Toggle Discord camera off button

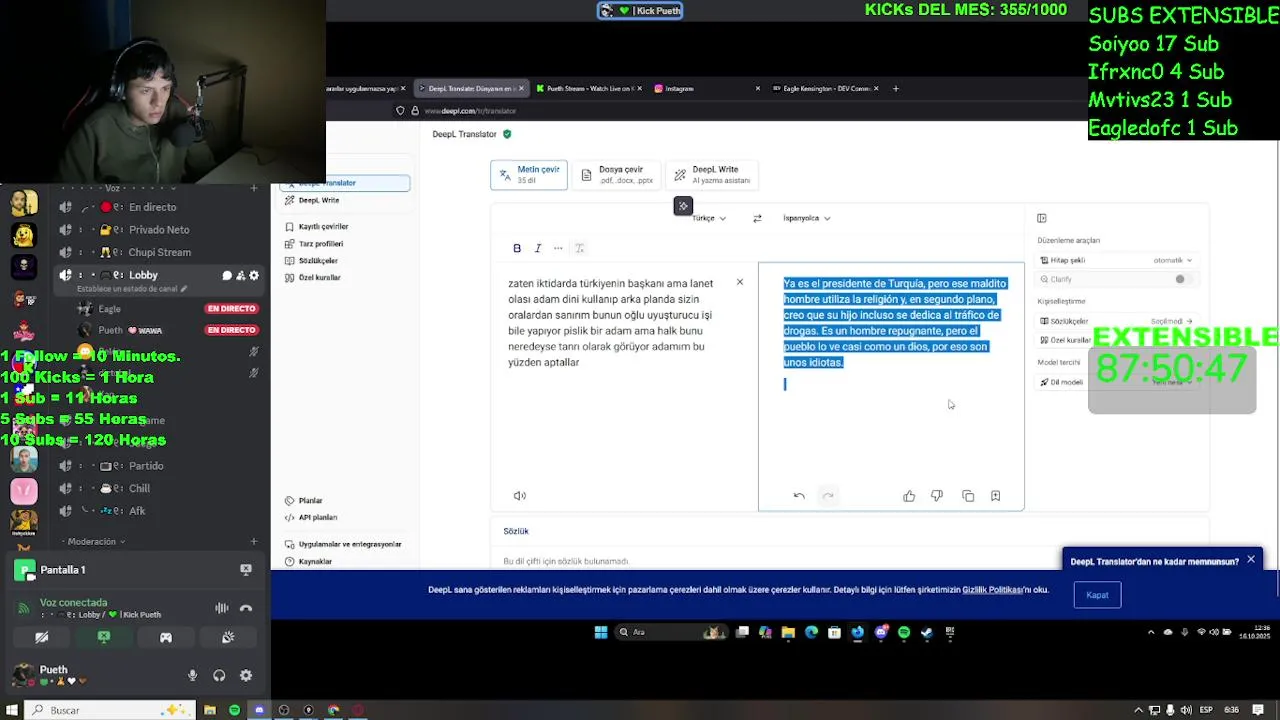[x=42, y=637]
